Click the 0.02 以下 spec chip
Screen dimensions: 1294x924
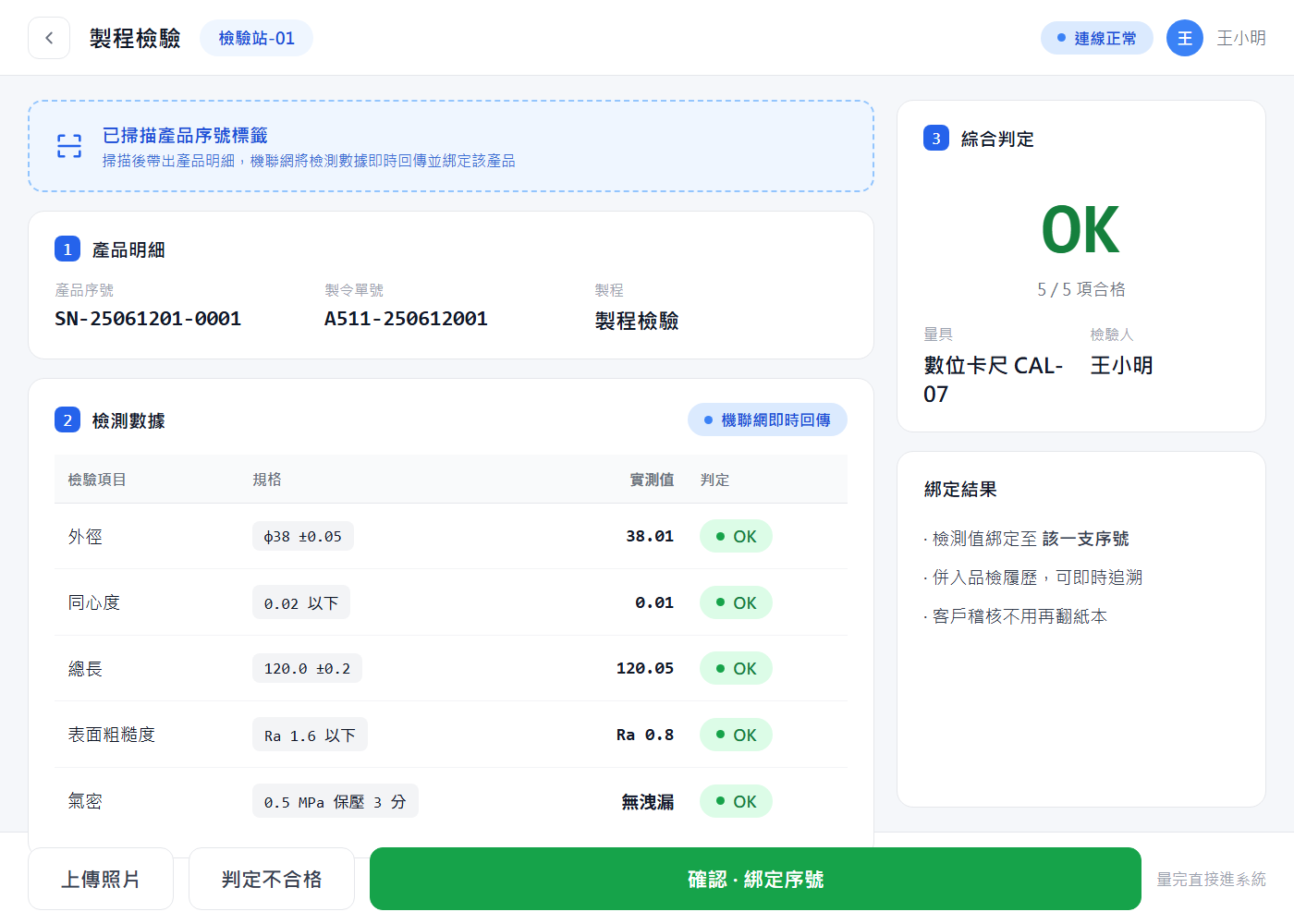(x=301, y=602)
